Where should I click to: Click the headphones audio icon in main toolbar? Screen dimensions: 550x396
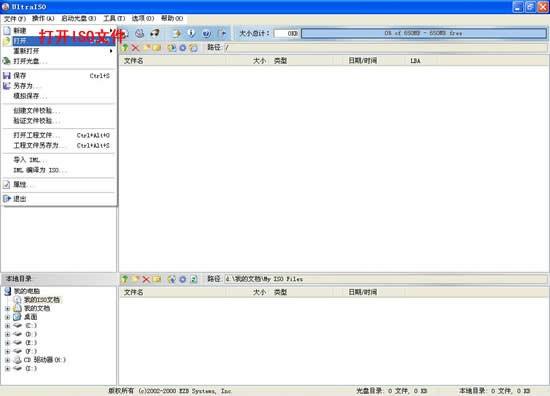pyautogui.click(x=155, y=33)
